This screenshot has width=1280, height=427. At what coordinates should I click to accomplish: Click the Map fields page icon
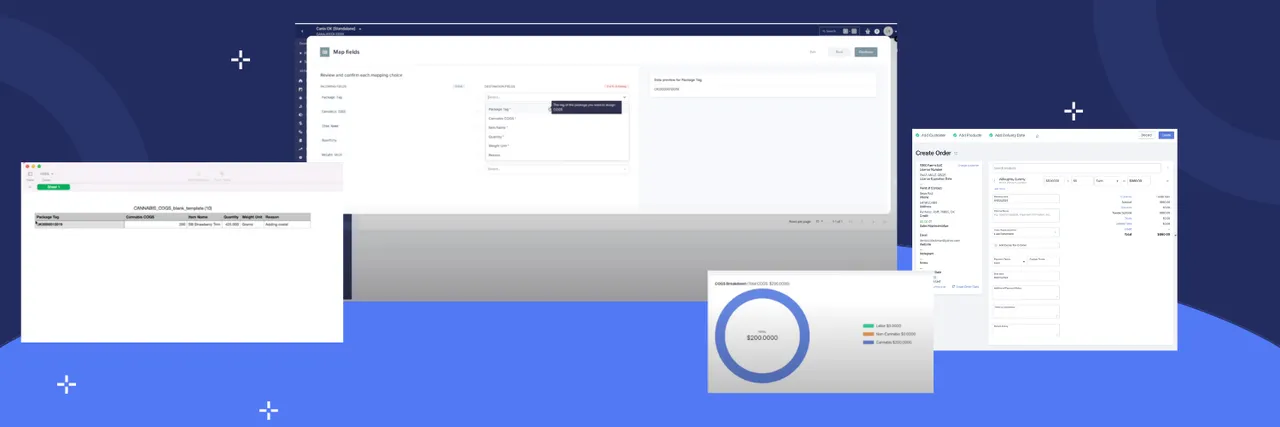tap(324, 52)
